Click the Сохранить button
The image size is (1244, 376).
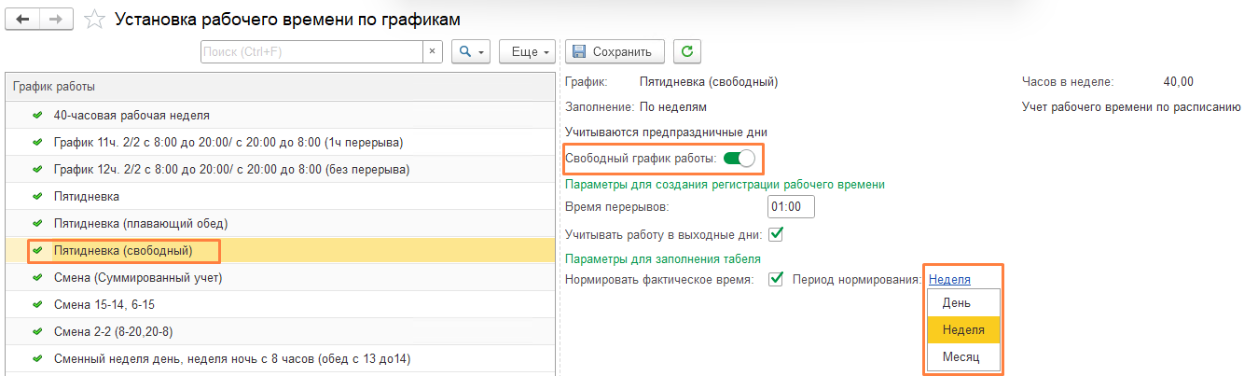point(614,51)
